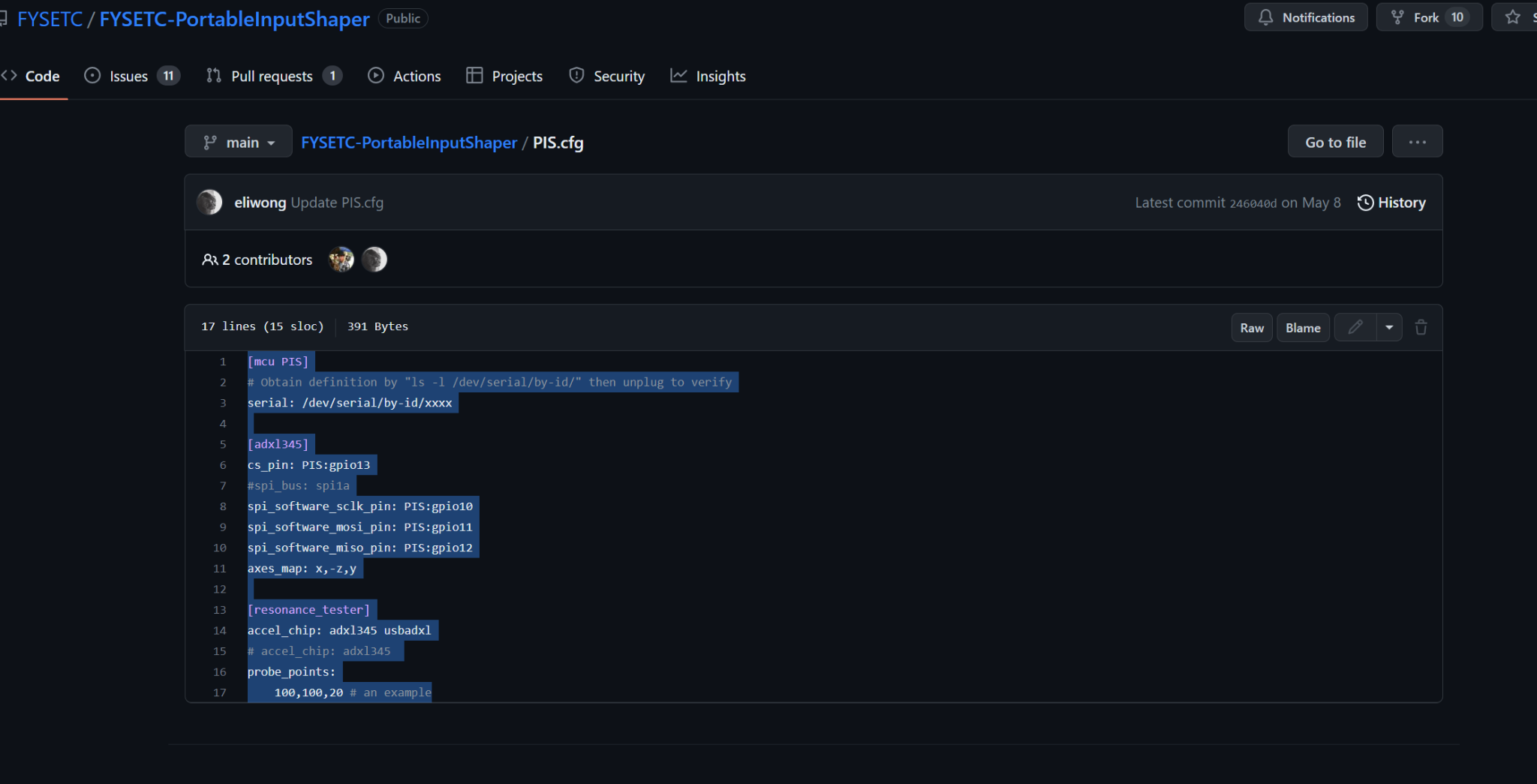Image resolution: width=1537 pixels, height=784 pixels.
Task: Click the 100,100,20 example line
Action: 353,692
